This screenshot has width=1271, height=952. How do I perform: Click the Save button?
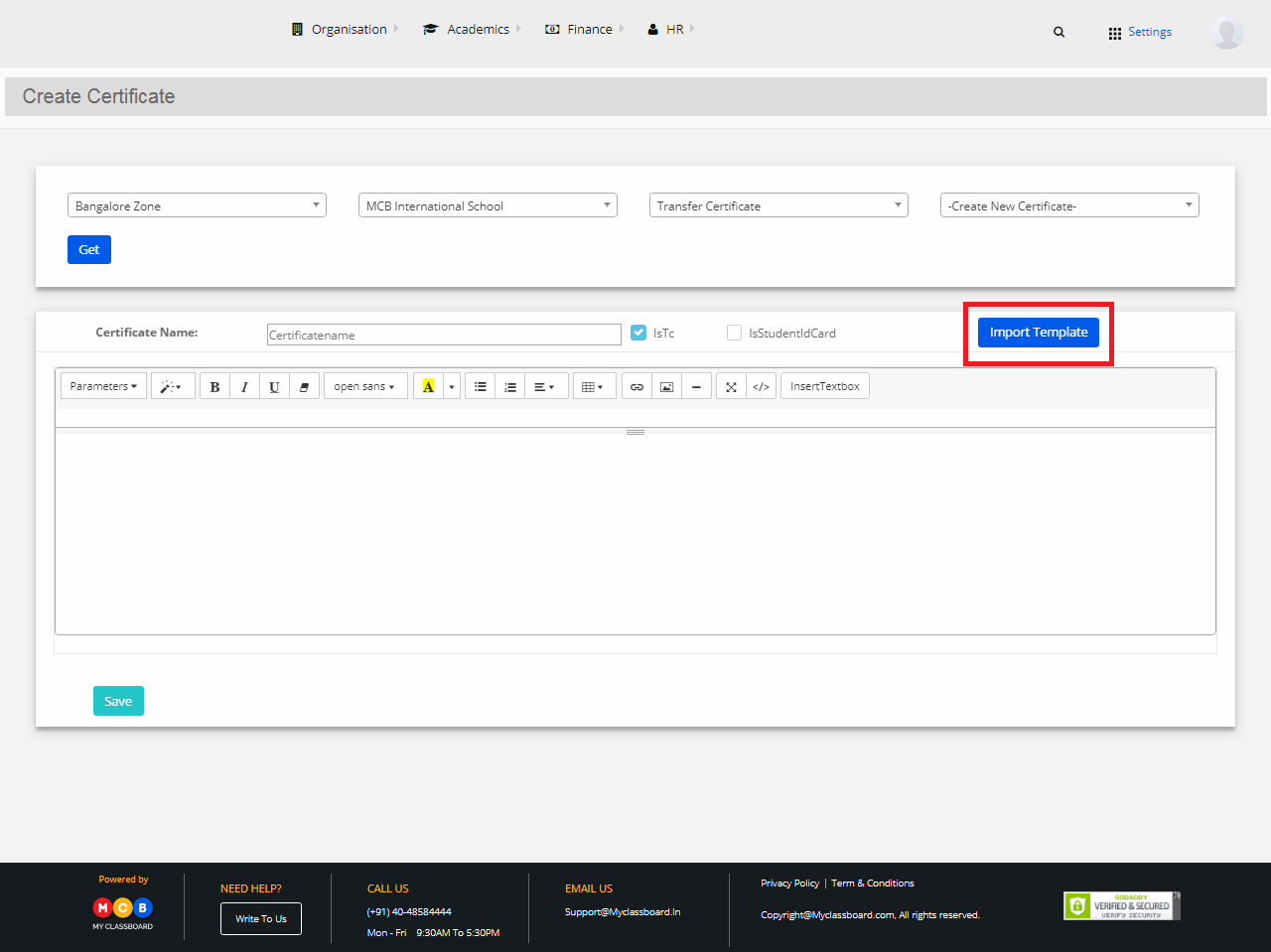click(118, 701)
